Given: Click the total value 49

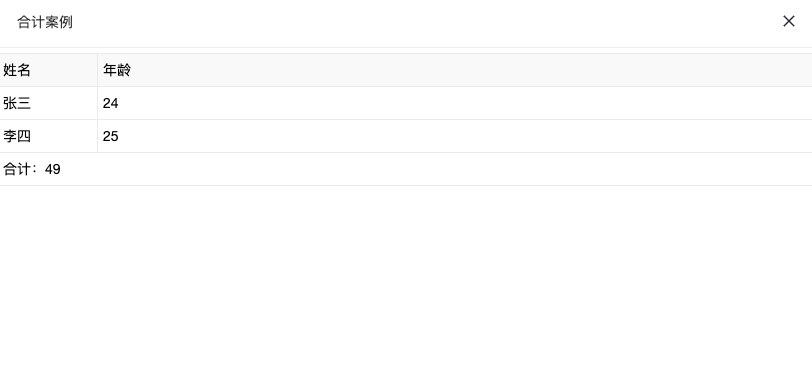Looking at the screenshot, I should pos(53,169).
